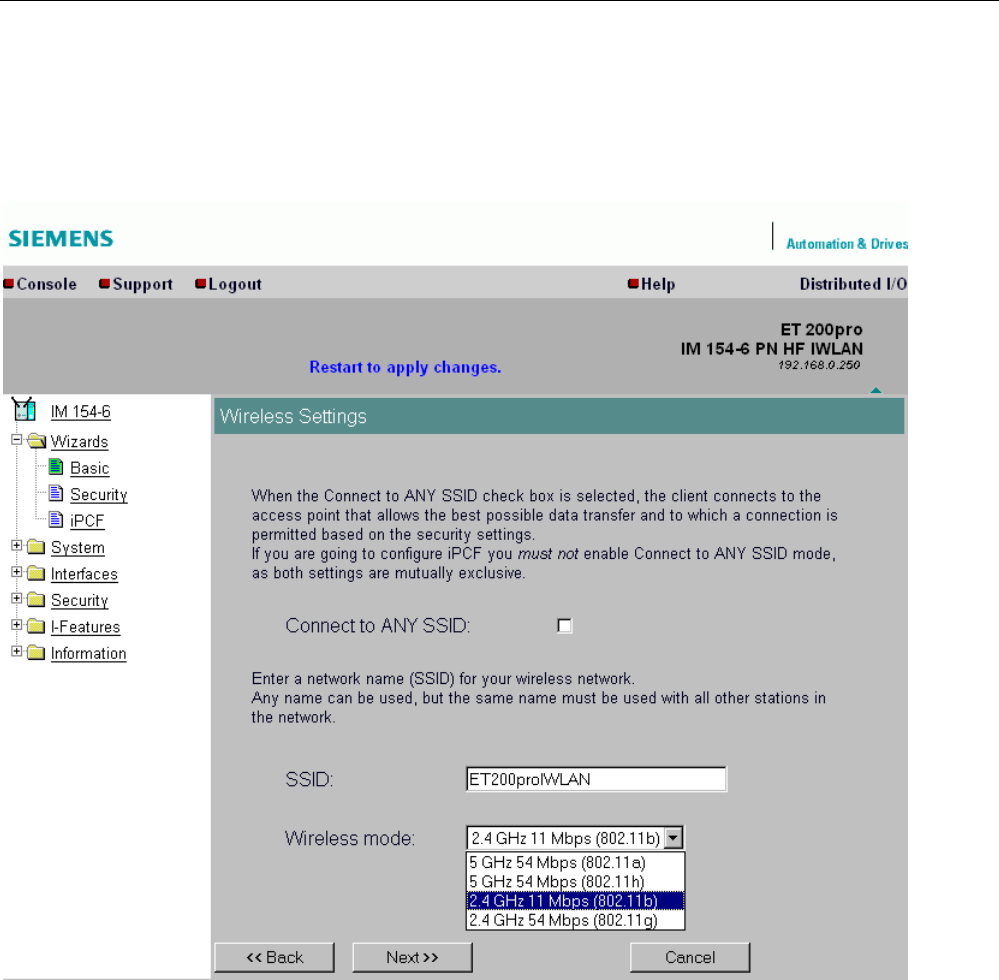999x980 pixels.
Task: Open the Basic wizard link
Action: click(x=90, y=468)
